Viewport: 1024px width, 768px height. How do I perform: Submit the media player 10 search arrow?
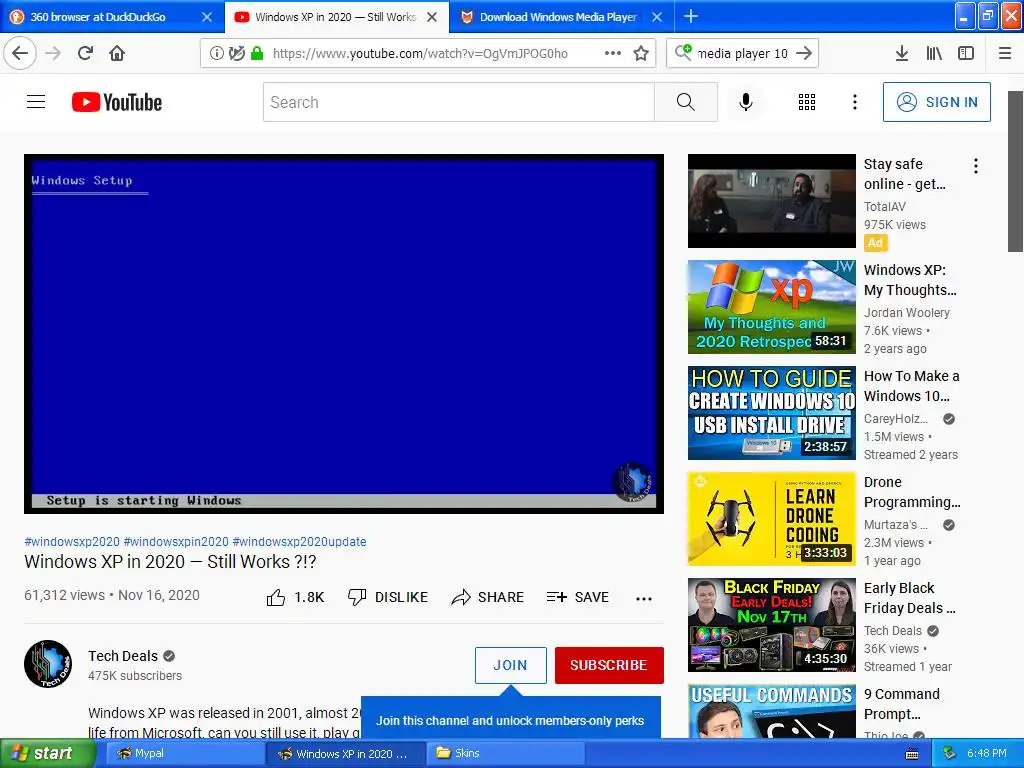coord(805,54)
